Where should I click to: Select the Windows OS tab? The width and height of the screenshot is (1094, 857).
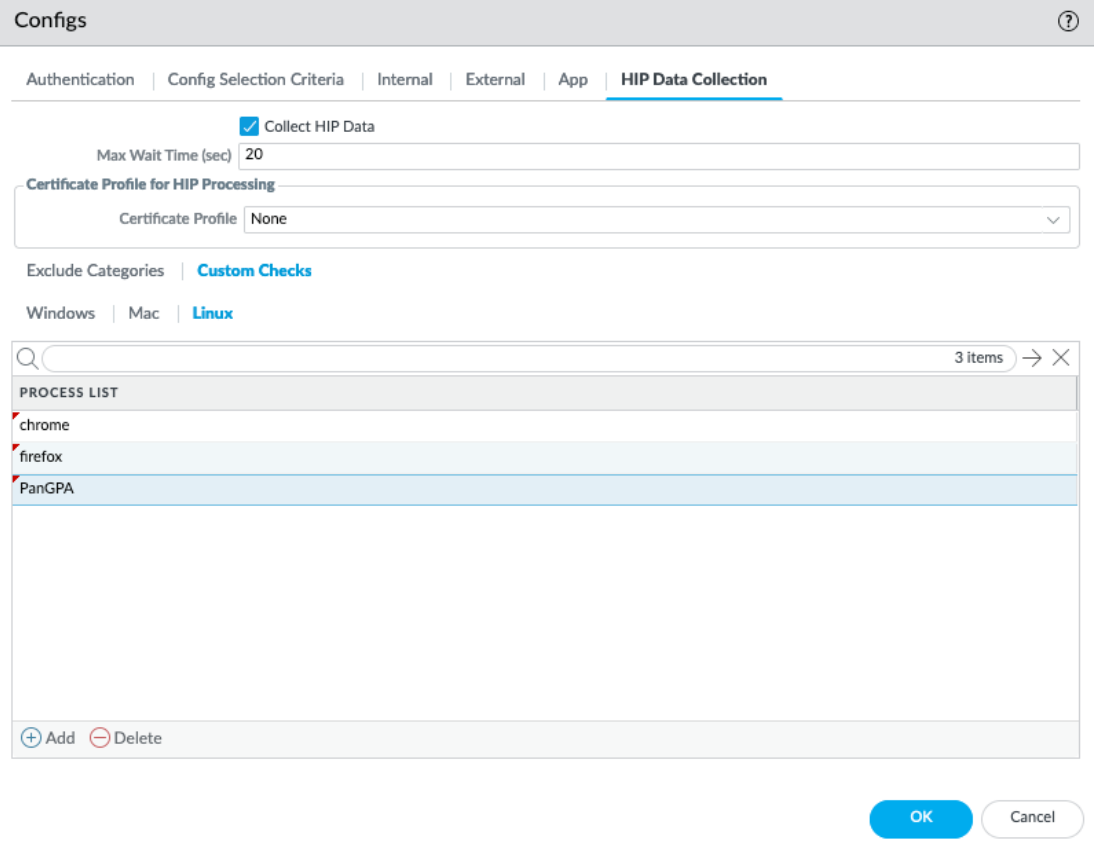coord(60,313)
